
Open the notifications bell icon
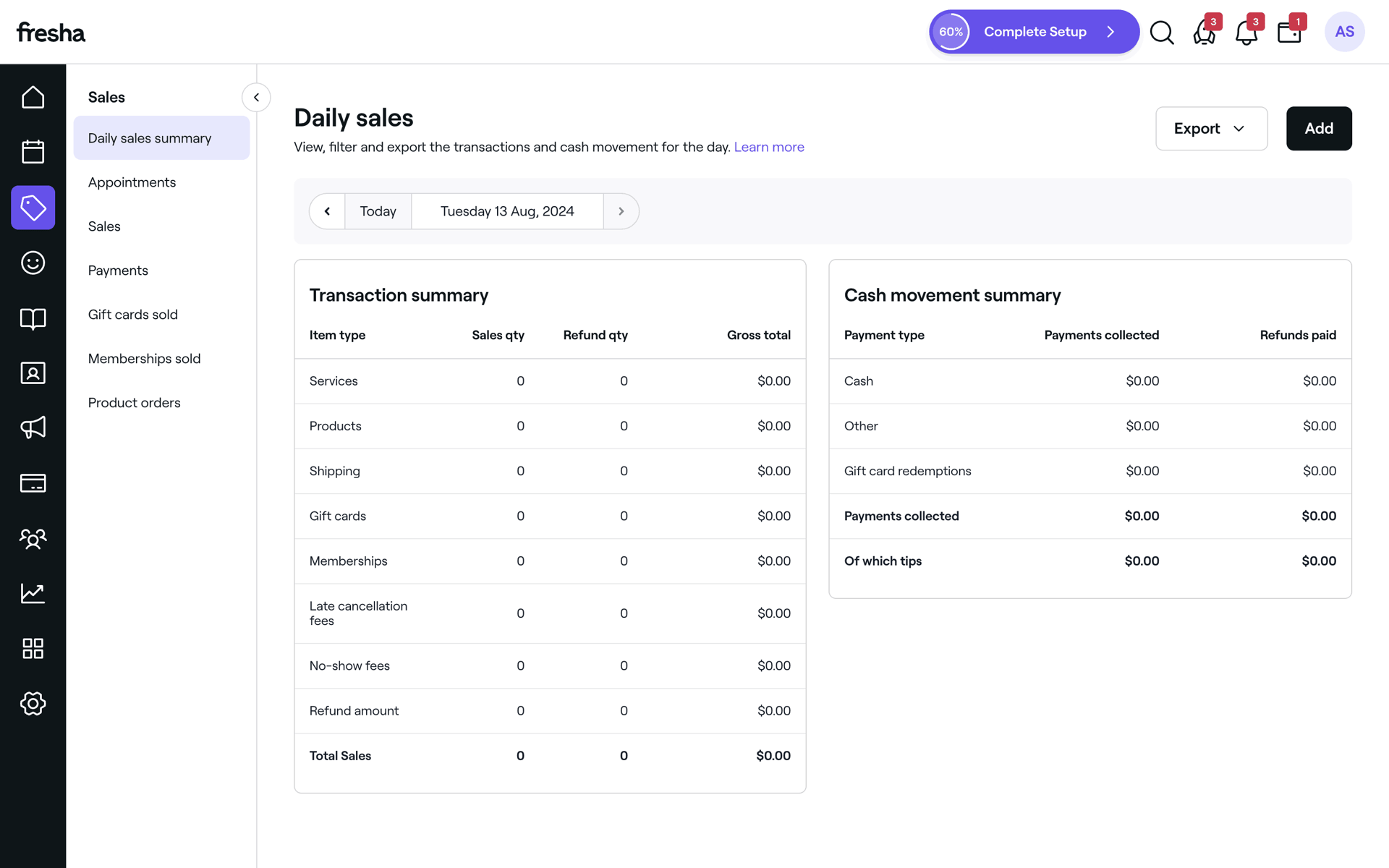(1246, 32)
